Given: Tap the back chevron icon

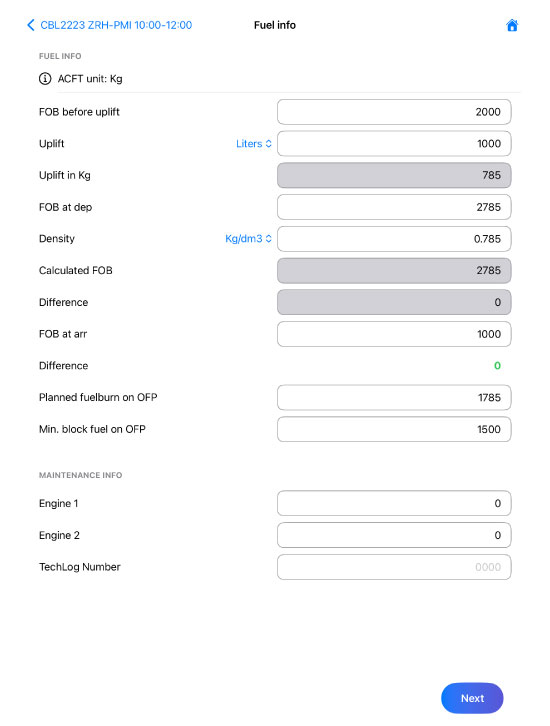Looking at the screenshot, I should [x=31, y=25].
